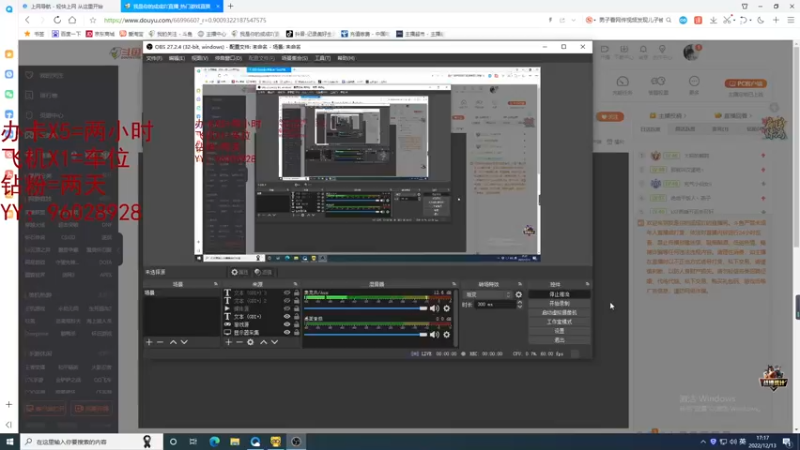Reload the Douyu page in browser

pos(57,20)
